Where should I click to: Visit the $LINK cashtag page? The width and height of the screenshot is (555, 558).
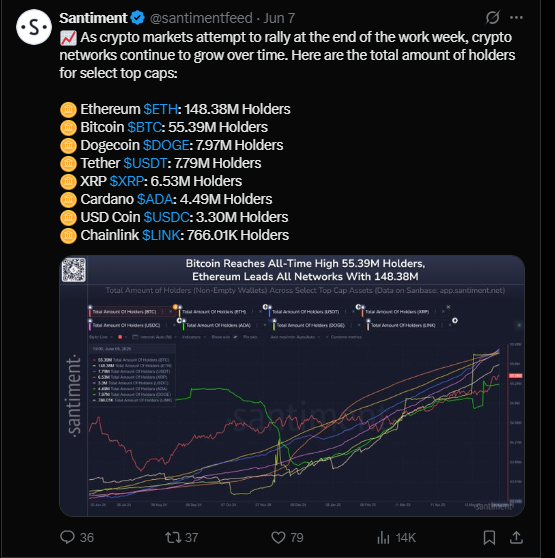[161, 235]
